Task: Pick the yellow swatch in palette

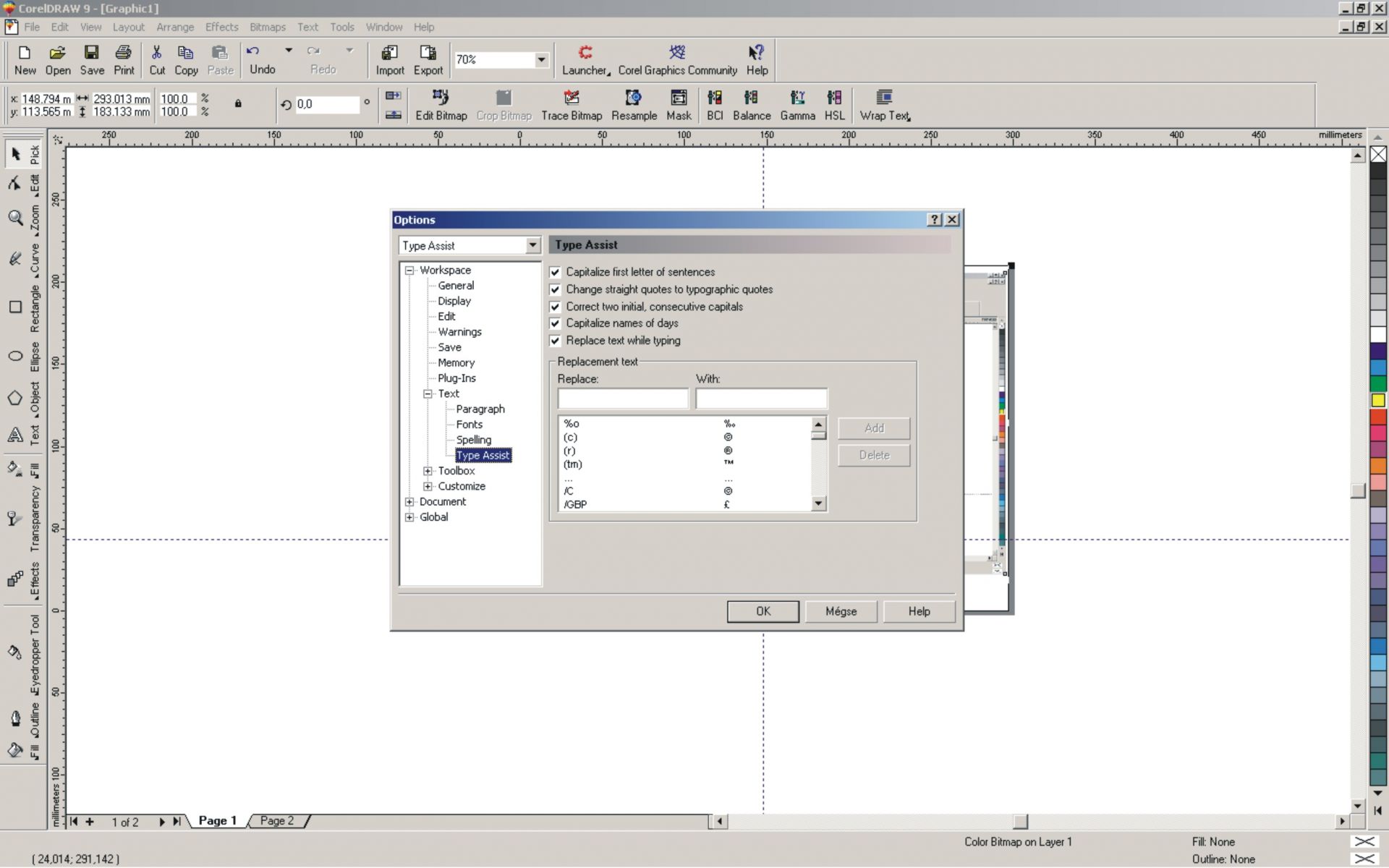Action: point(1377,400)
